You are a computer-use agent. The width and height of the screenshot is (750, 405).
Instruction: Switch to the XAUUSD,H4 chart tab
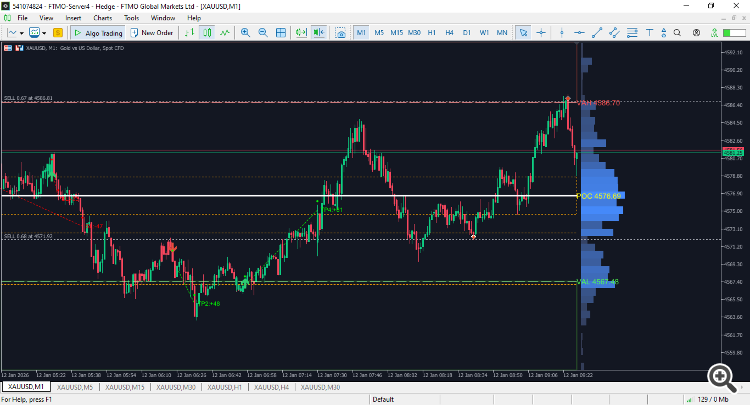[272, 387]
